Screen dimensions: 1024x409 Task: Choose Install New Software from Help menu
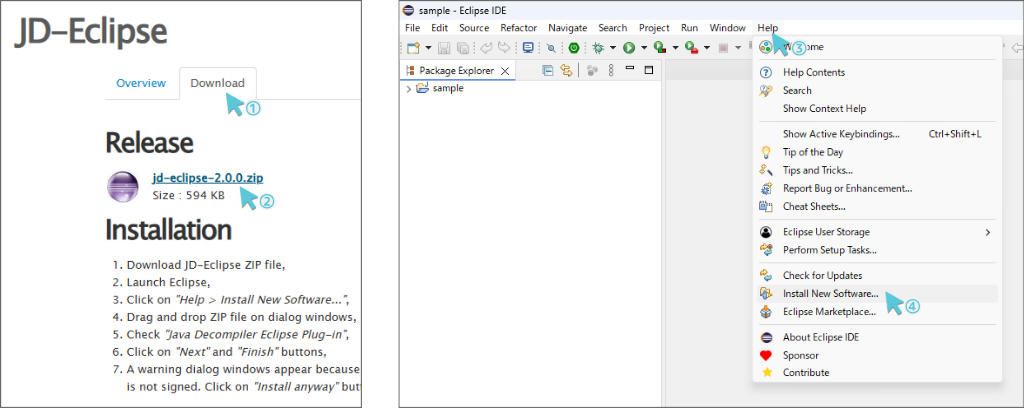[830, 294]
